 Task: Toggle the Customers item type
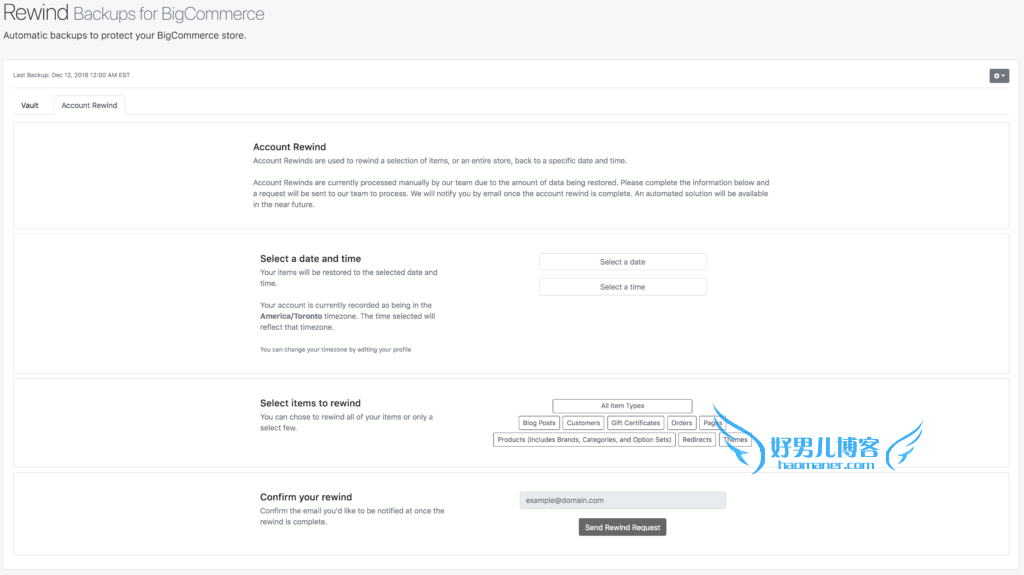[583, 423]
